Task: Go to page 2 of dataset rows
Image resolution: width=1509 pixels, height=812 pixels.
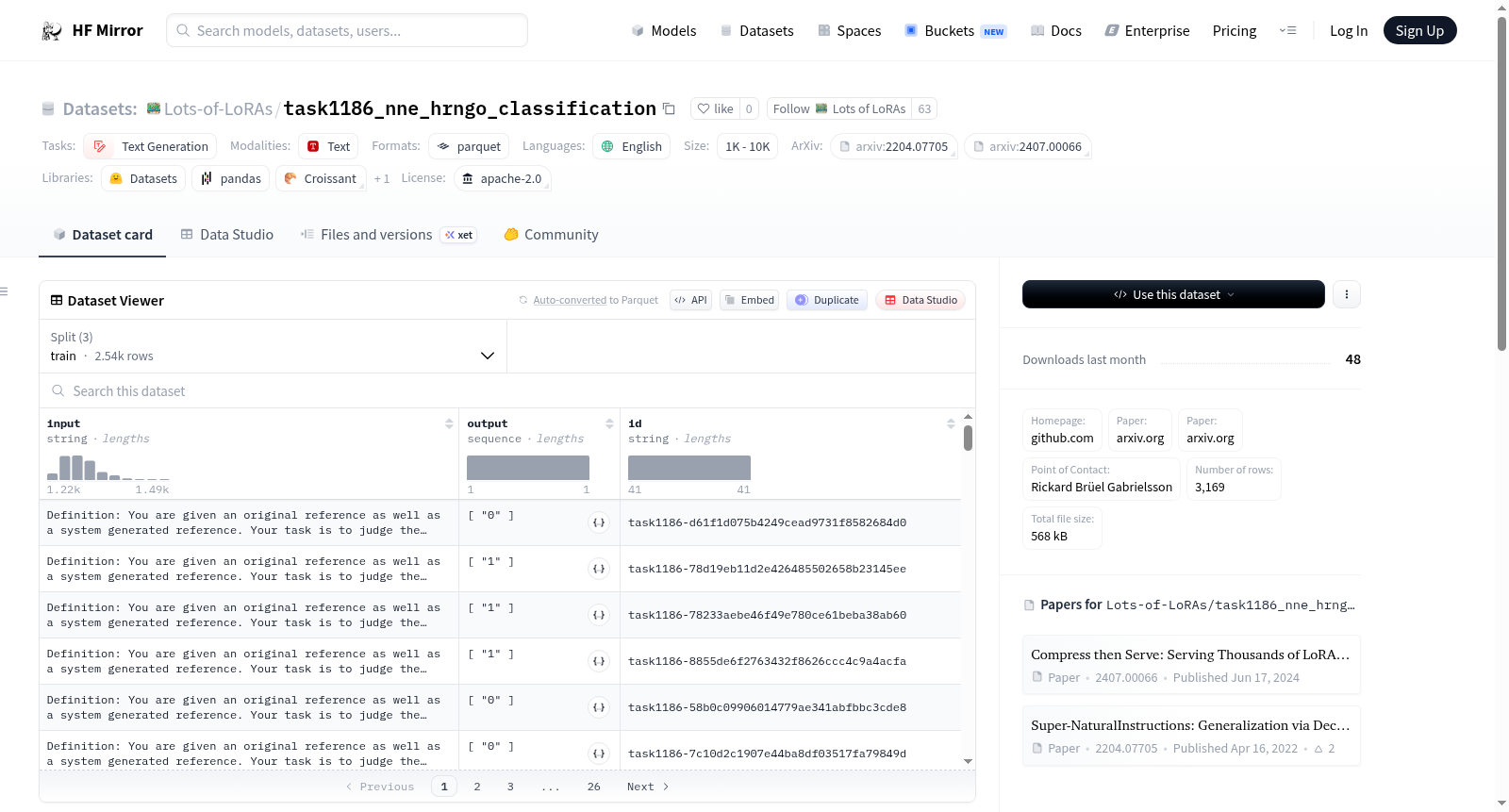Action: coord(477,787)
